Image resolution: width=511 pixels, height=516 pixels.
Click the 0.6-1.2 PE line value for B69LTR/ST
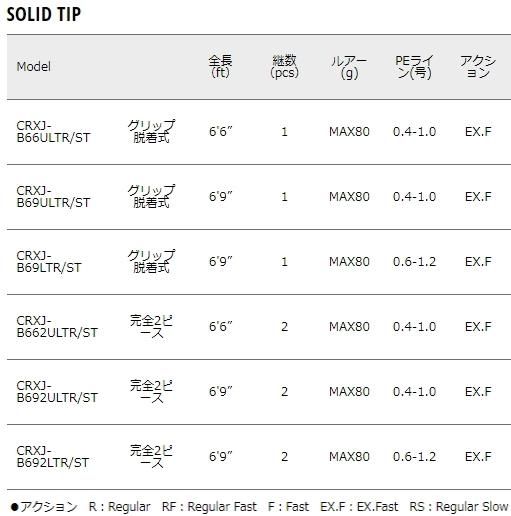coord(414,262)
